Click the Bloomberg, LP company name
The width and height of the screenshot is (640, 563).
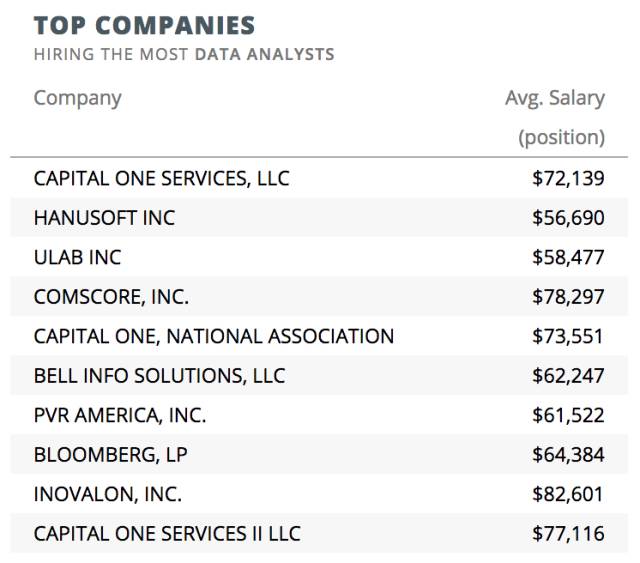coord(110,455)
